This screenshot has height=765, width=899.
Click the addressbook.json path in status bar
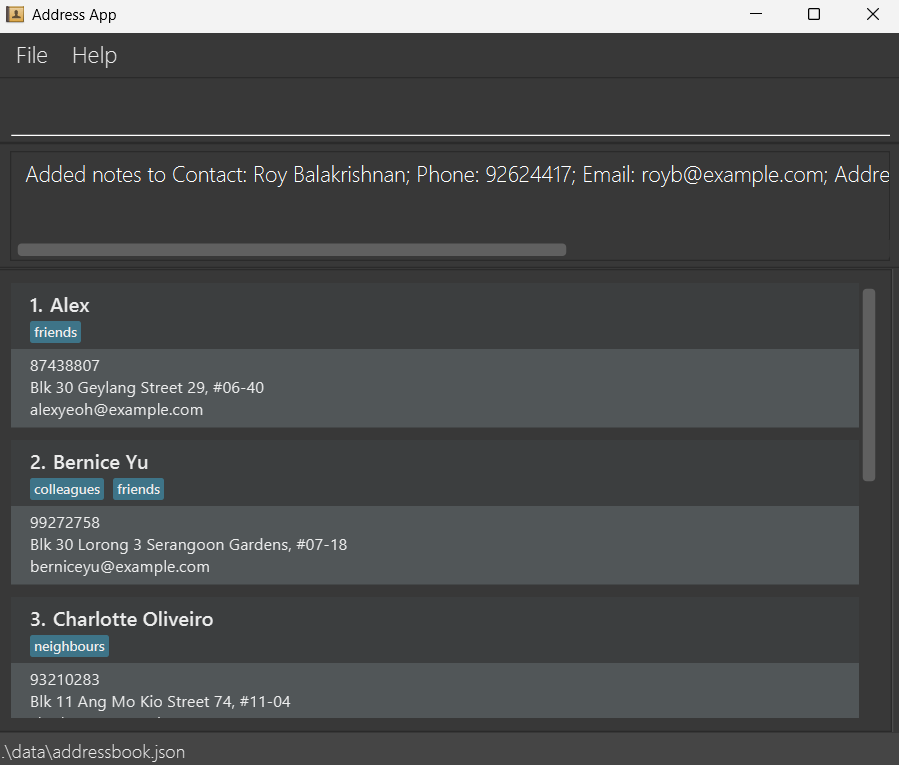[x=93, y=752]
